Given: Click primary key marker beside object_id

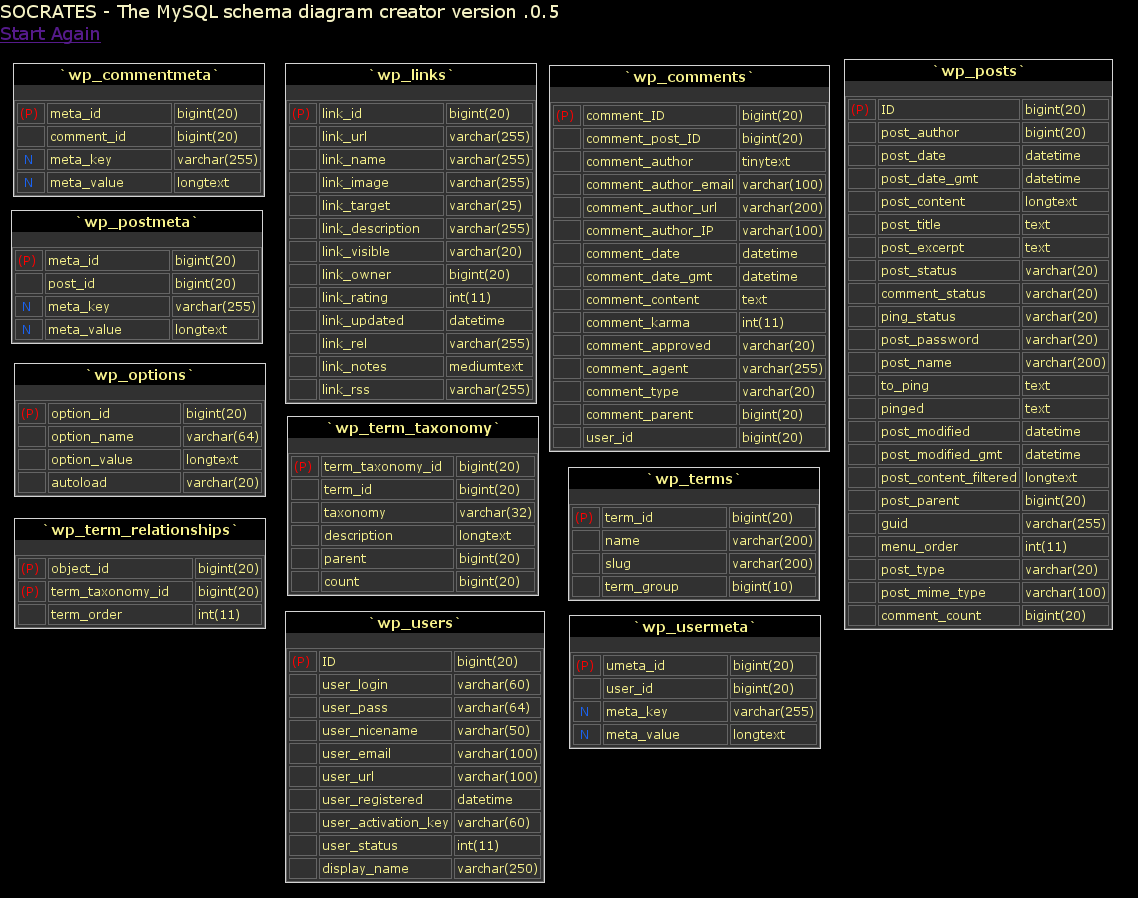Looking at the screenshot, I should (x=31, y=568).
